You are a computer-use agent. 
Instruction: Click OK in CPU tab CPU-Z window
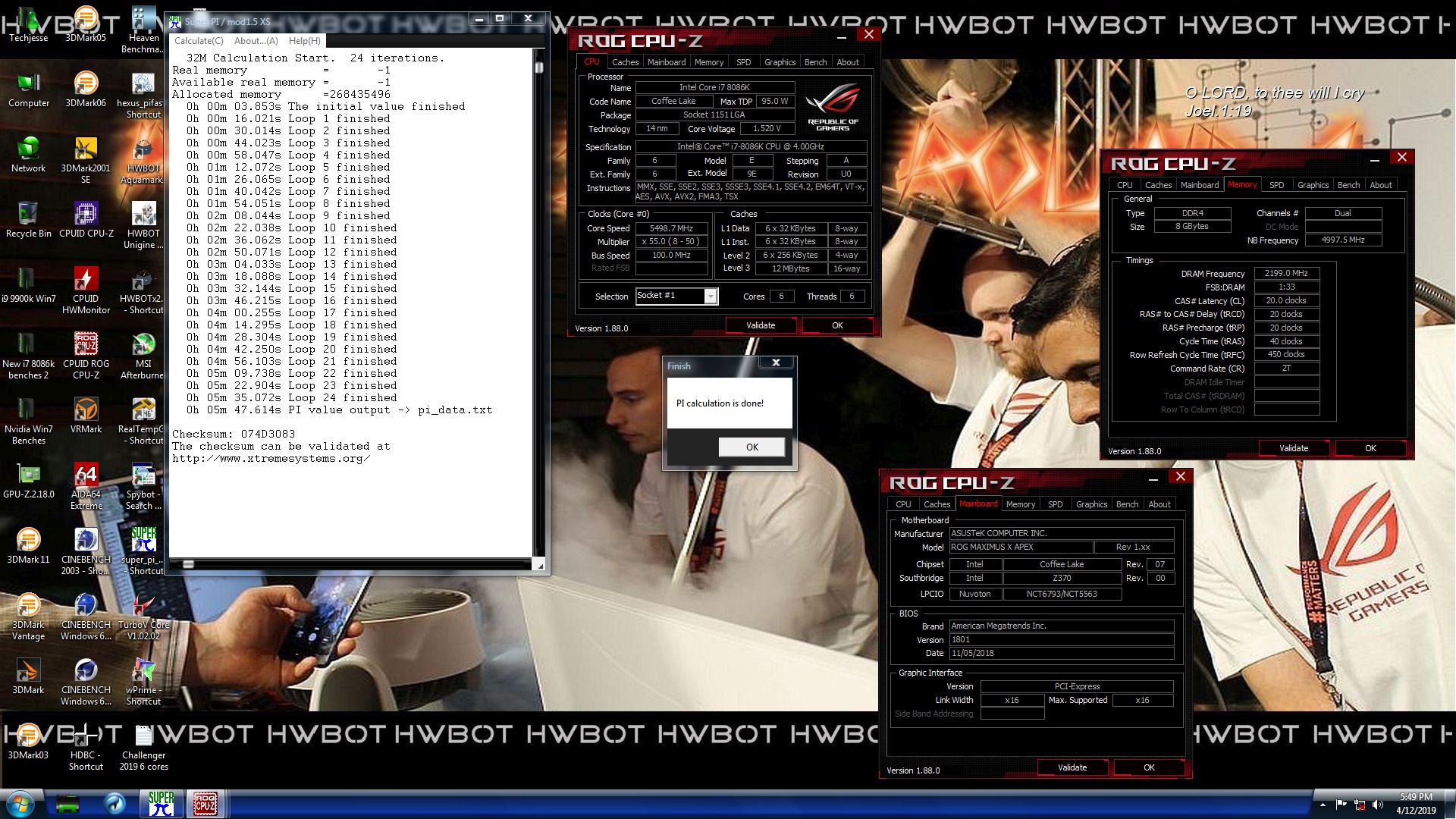click(837, 325)
